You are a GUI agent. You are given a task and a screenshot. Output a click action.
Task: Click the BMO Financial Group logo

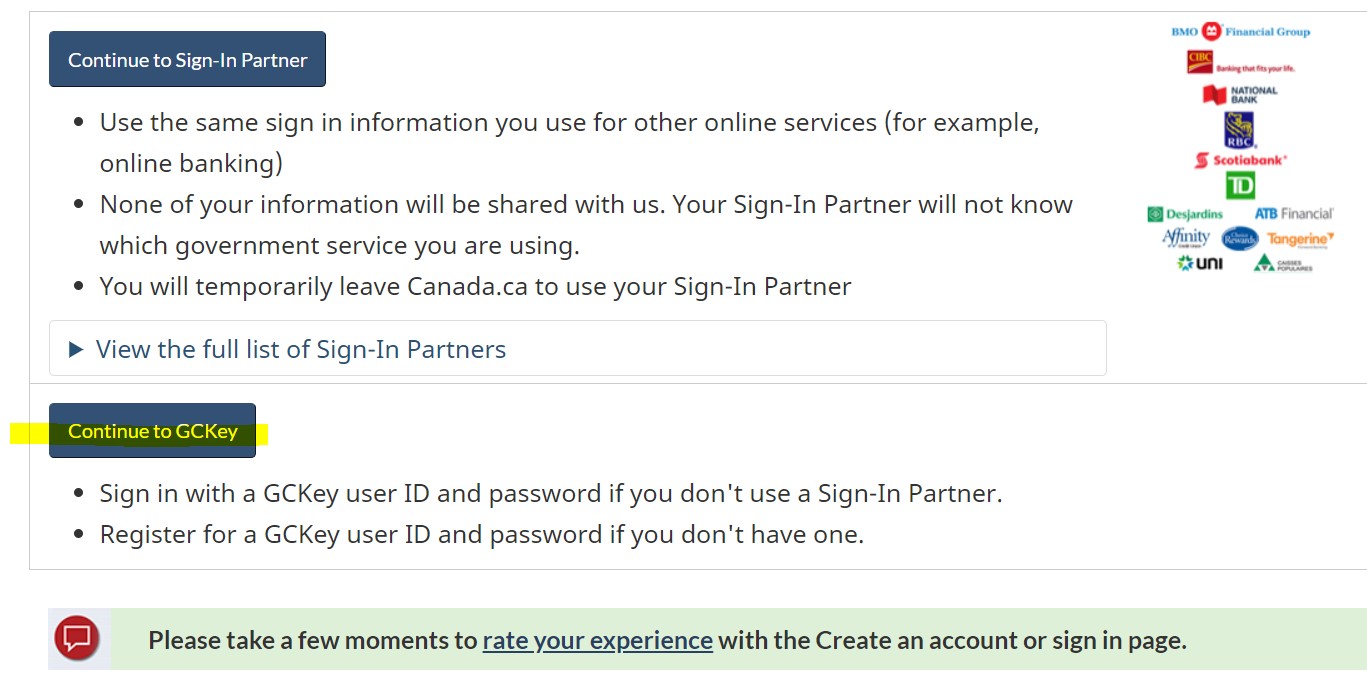pyautogui.click(x=1240, y=31)
